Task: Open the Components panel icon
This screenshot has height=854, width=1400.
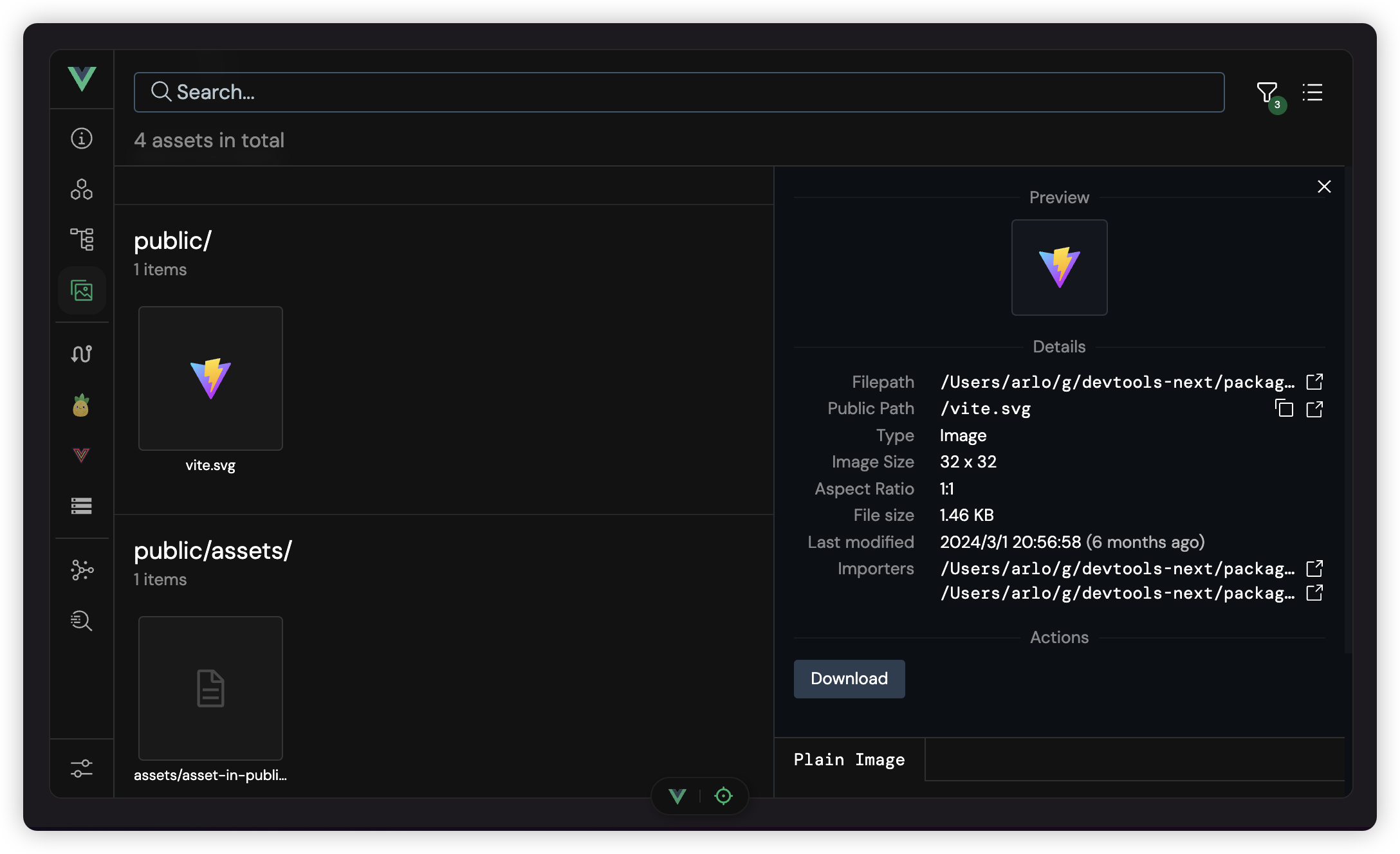Action: (82, 189)
